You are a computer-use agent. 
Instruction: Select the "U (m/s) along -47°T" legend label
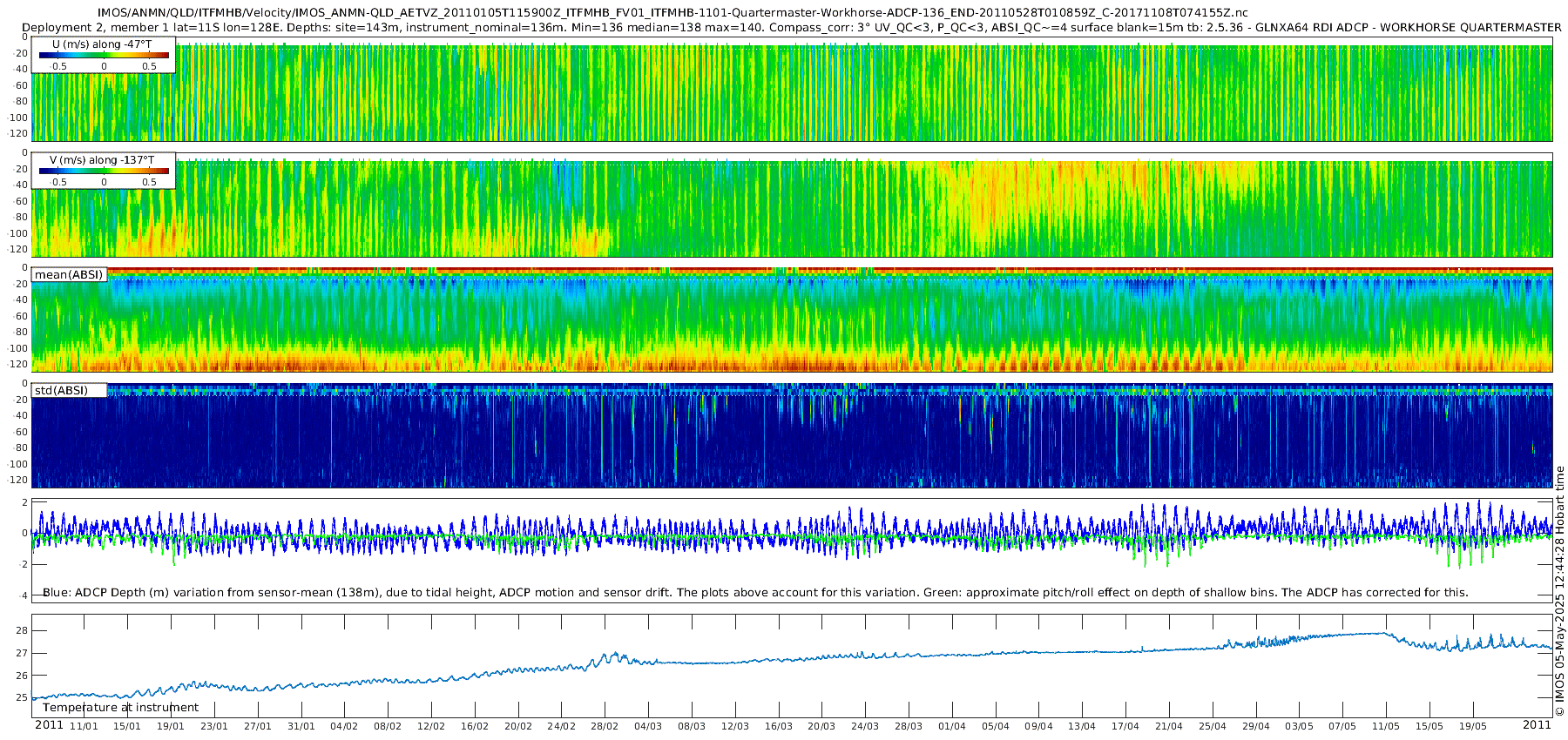tap(102, 44)
